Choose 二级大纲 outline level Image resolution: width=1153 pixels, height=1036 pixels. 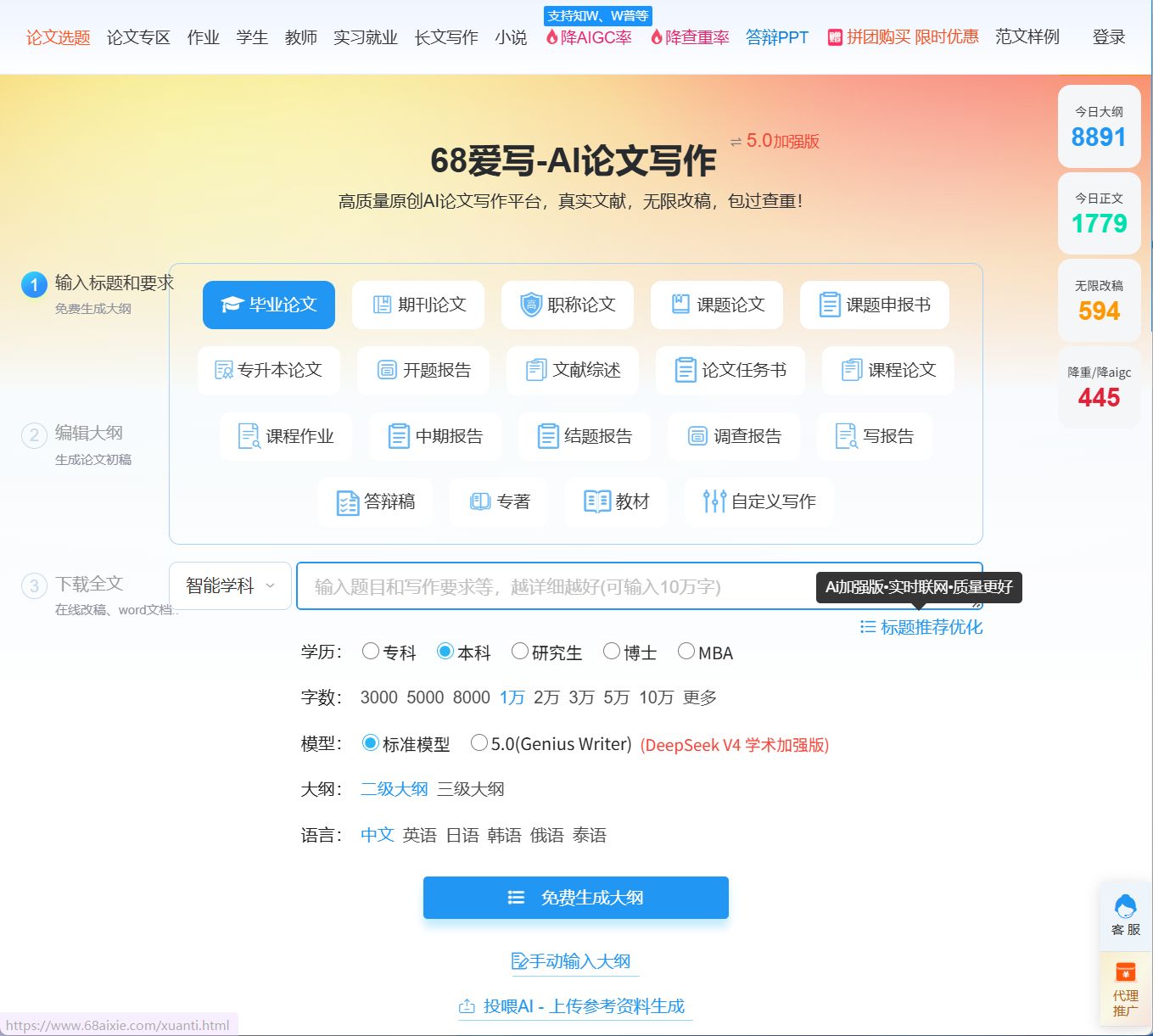pos(395,789)
